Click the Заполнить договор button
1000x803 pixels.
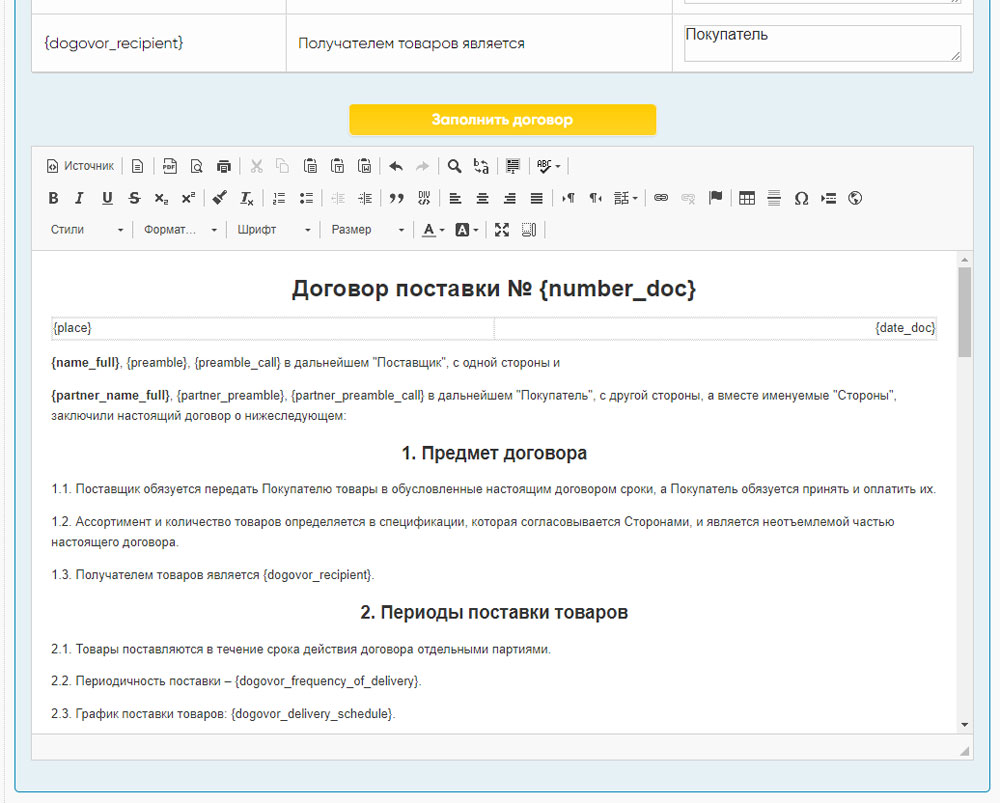[x=503, y=119]
